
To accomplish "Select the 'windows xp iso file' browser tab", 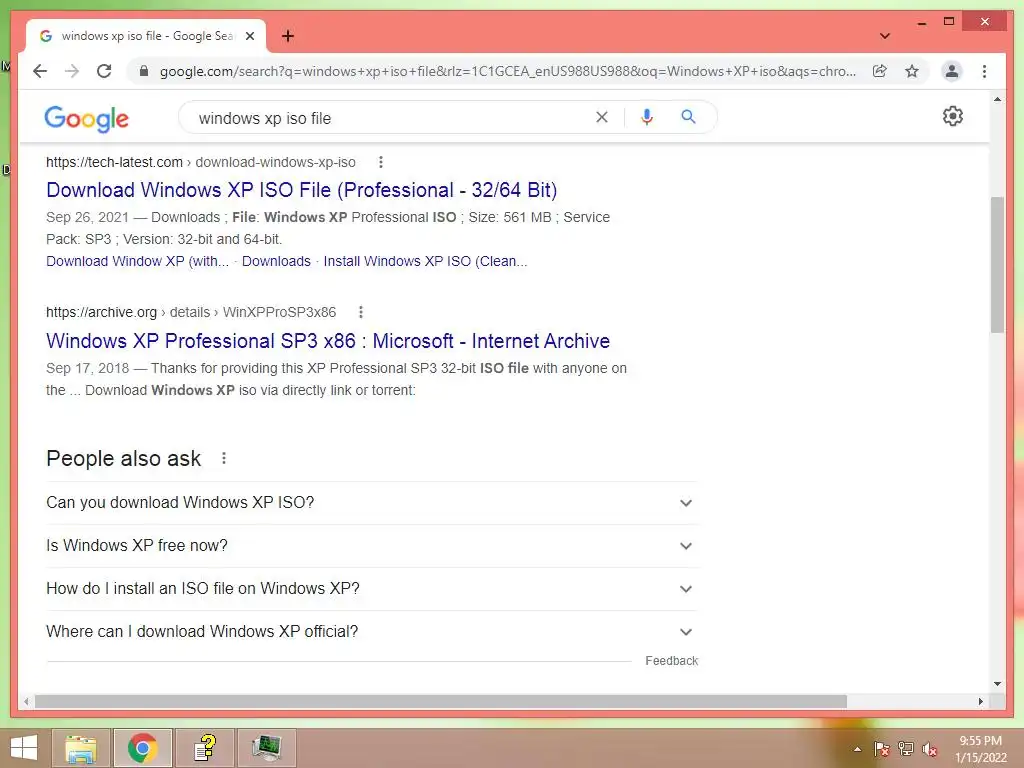I will pyautogui.click(x=146, y=36).
